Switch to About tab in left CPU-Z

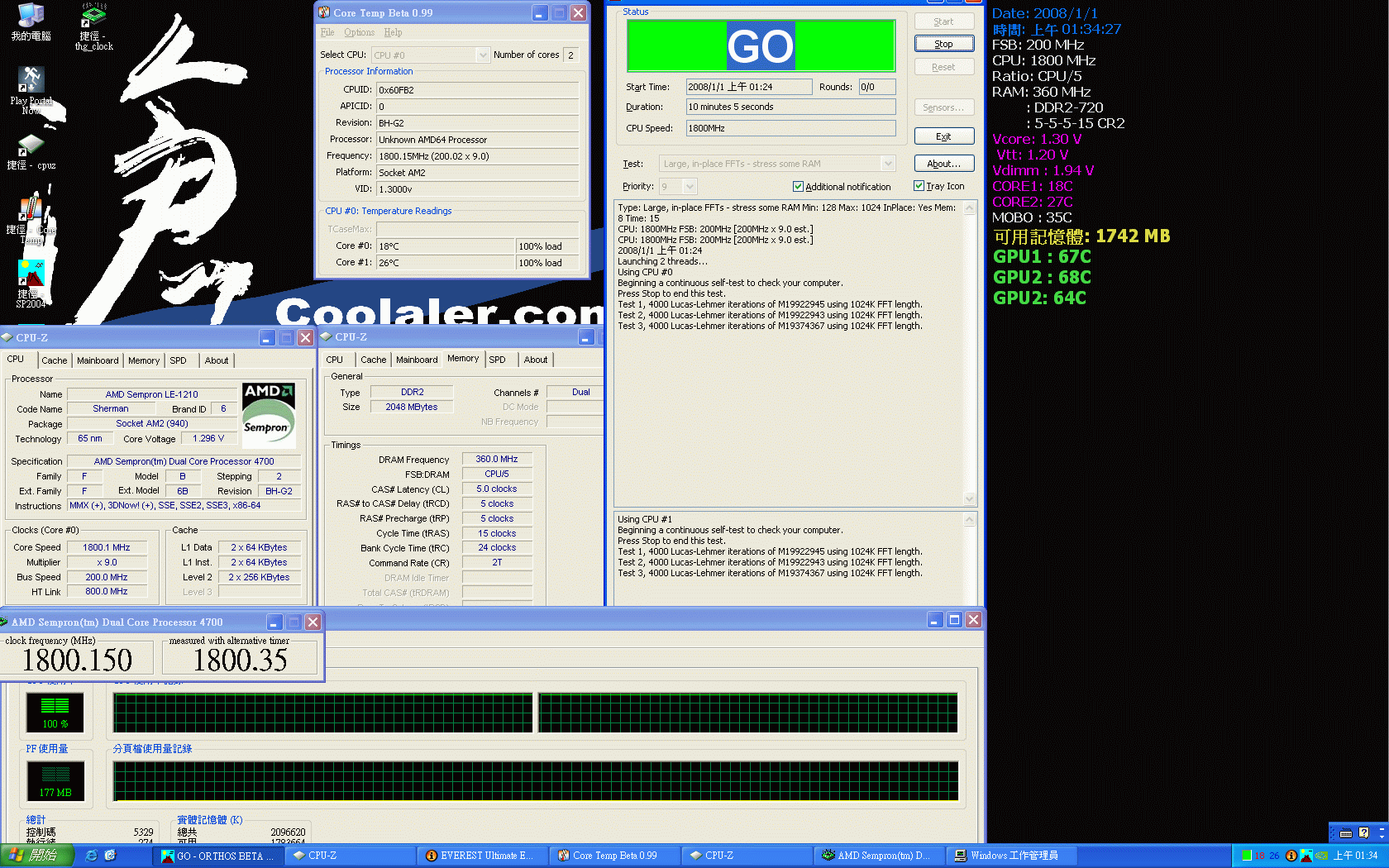pyautogui.click(x=217, y=360)
